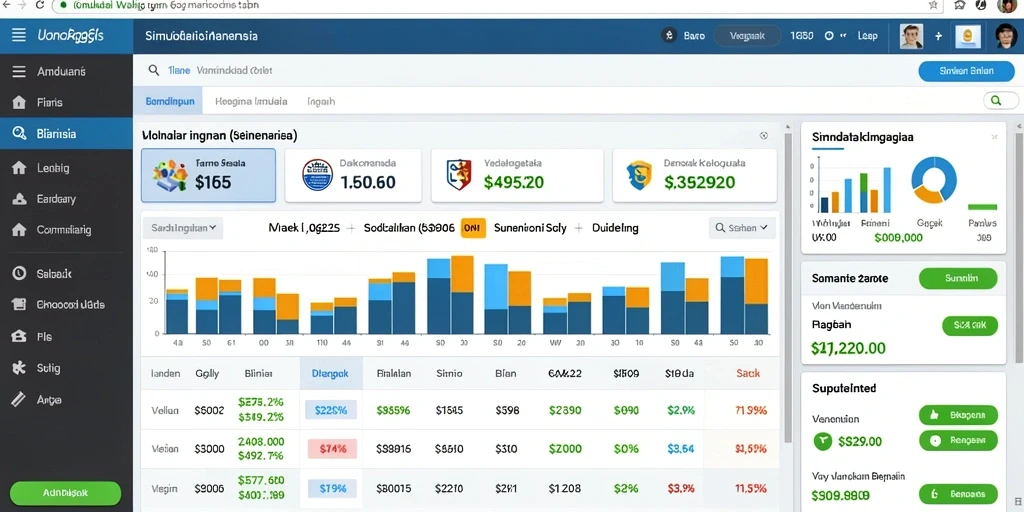The height and width of the screenshot is (512, 1024).
Task: Click the puzzle piece icon next to Solig
Action: coord(19,368)
